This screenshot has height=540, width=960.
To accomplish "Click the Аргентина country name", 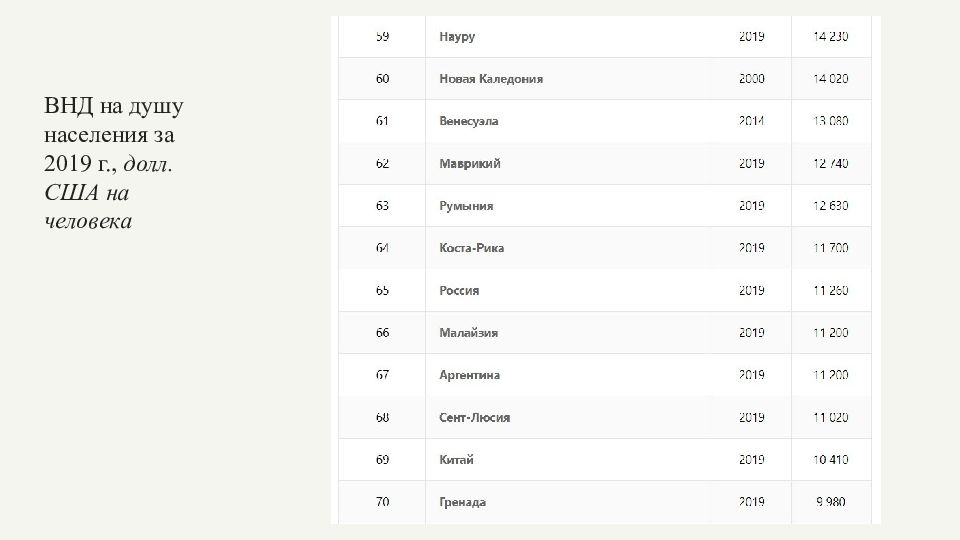I will [x=470, y=375].
